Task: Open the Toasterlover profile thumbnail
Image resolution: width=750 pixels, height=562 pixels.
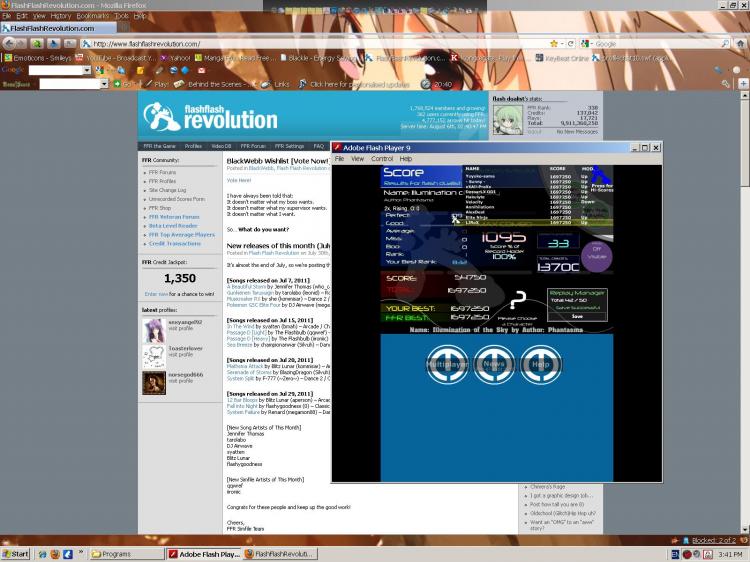Action: tap(154, 356)
